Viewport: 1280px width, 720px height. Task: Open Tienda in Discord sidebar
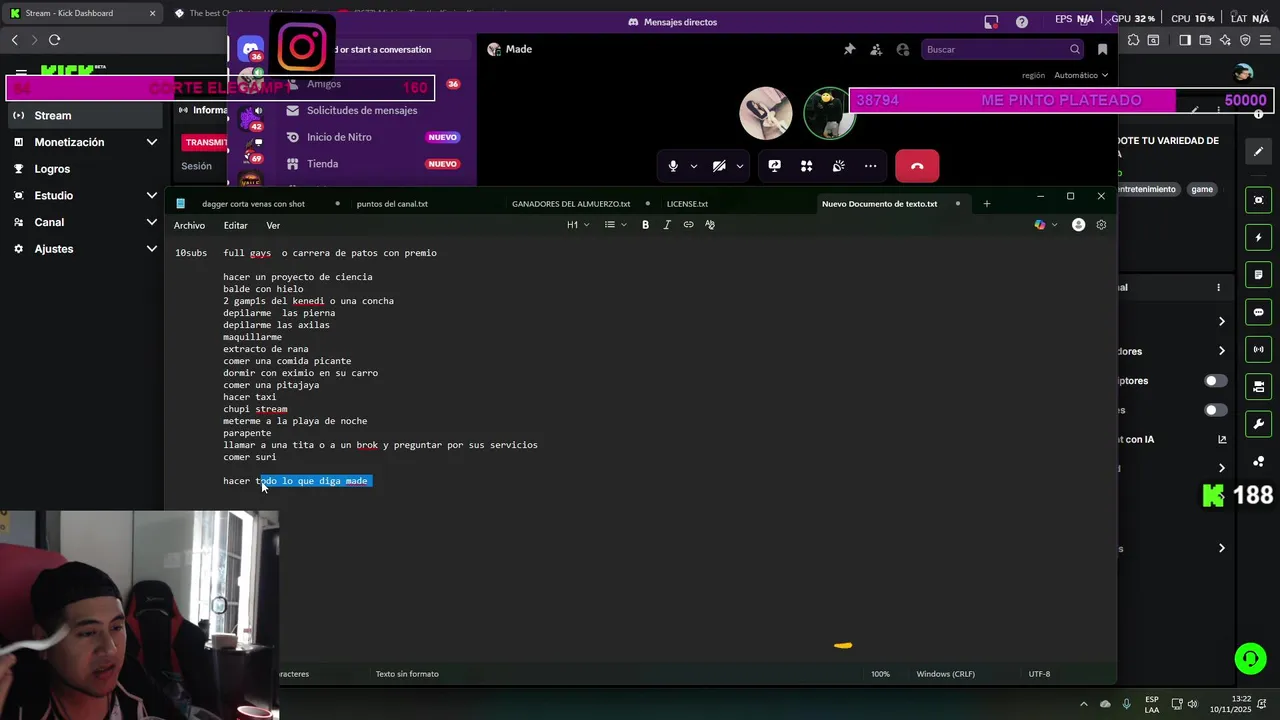[x=322, y=164]
